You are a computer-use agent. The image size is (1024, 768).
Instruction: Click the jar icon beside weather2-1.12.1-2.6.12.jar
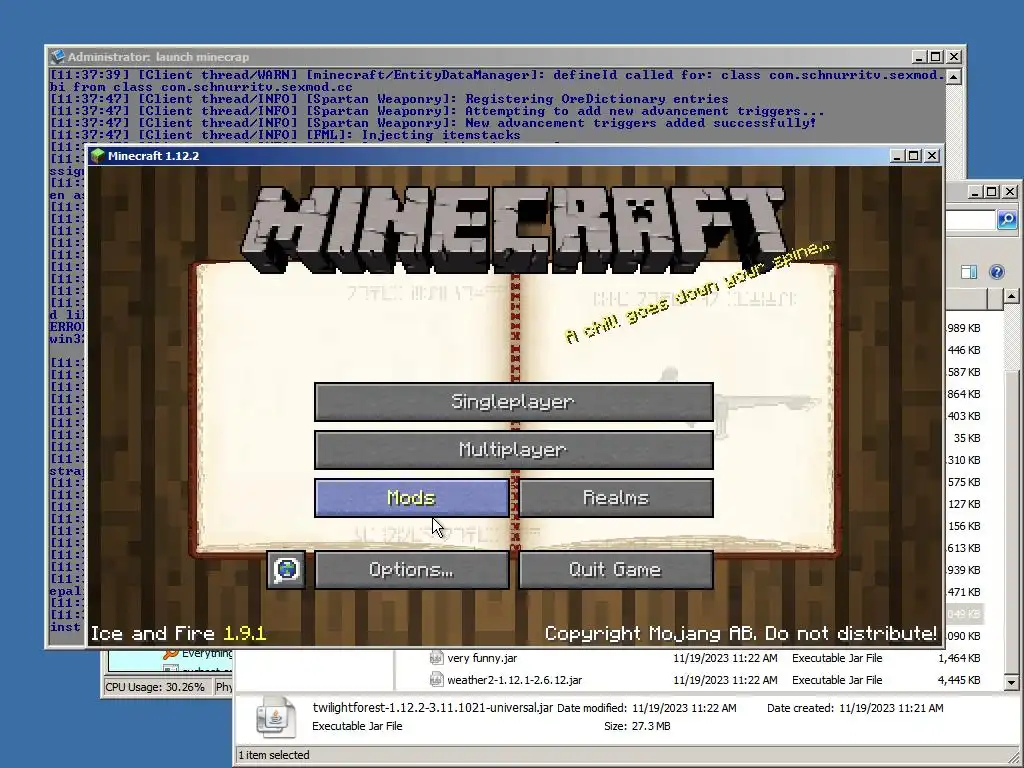click(436, 680)
